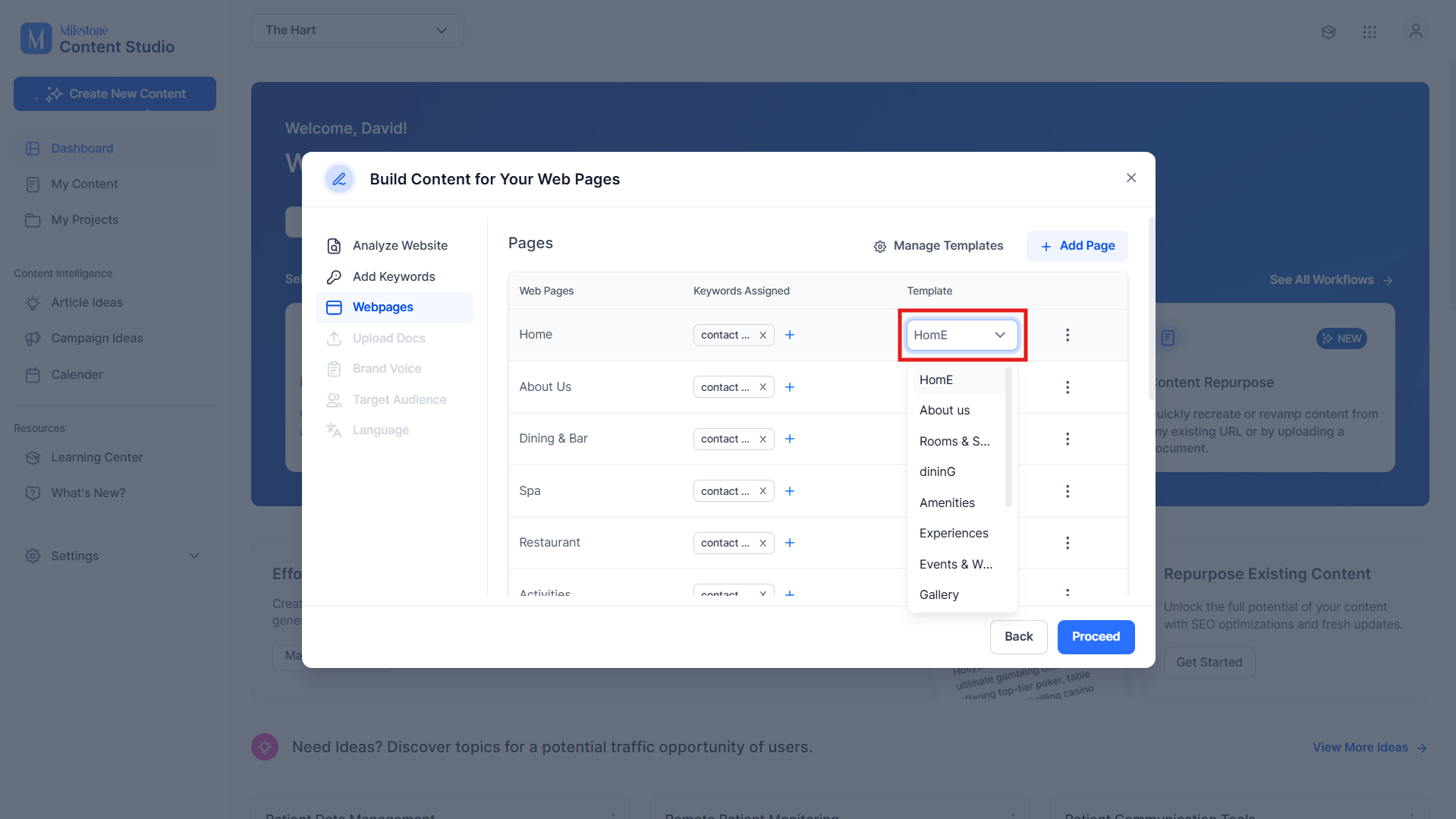Open the user profile icon
Viewport: 1456px width, 819px height.
tap(1415, 31)
